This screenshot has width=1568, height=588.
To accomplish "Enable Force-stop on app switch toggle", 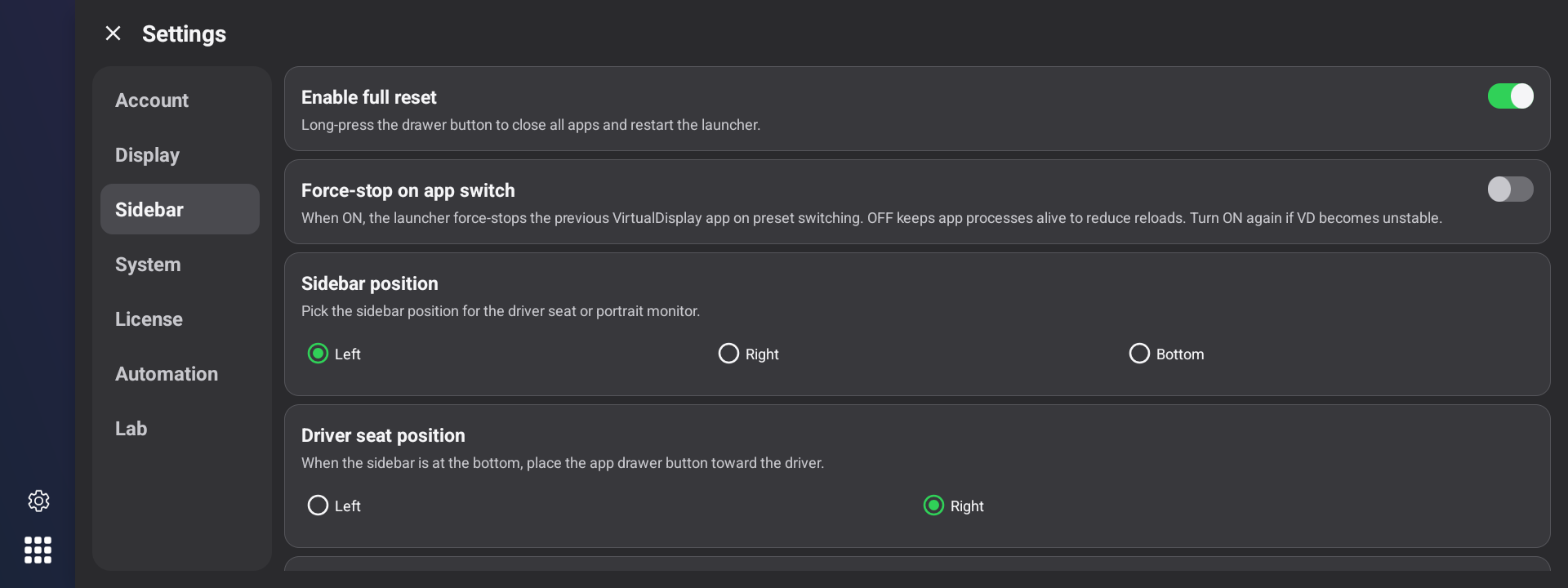I will point(1510,189).
